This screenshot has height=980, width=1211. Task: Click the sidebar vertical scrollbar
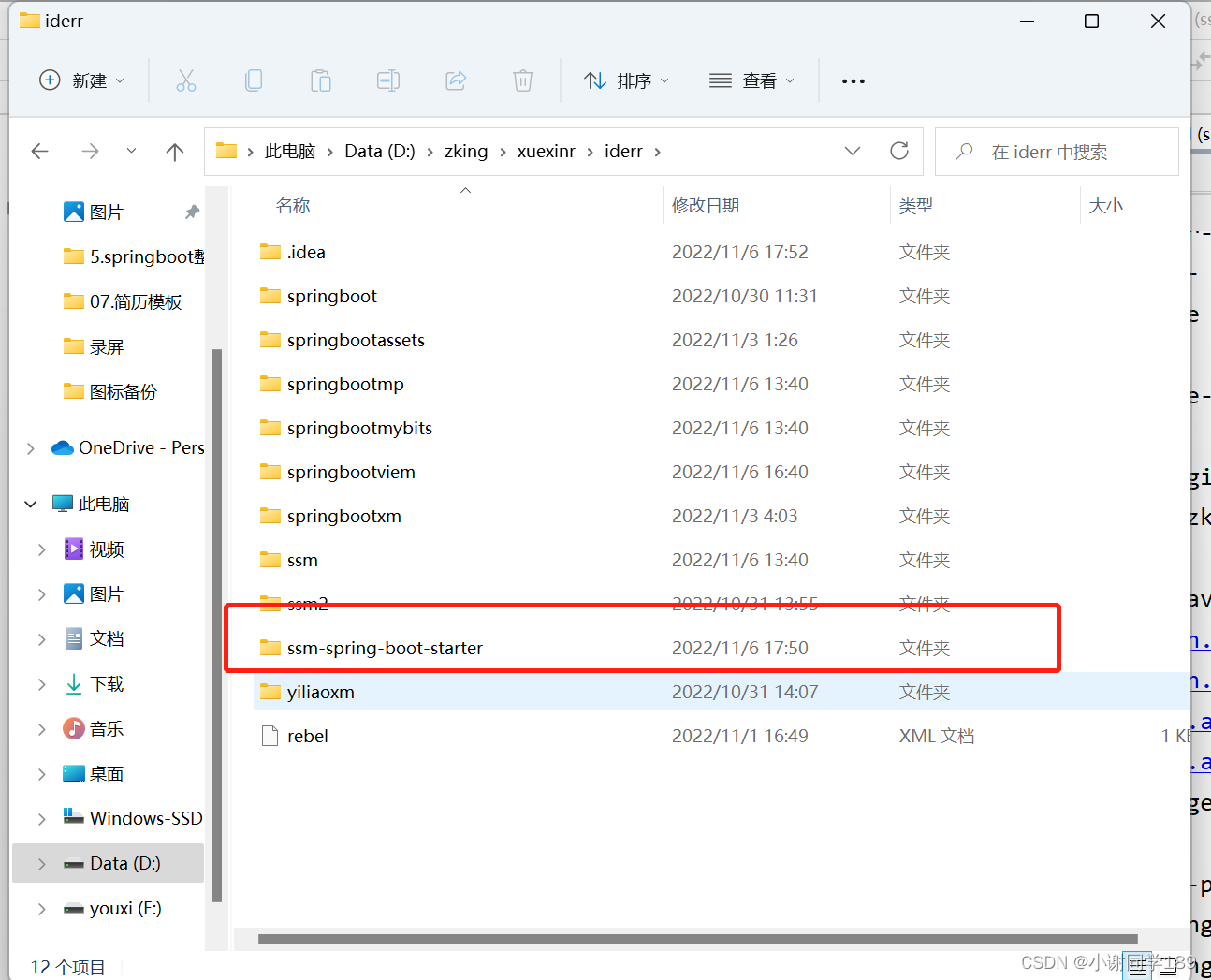coord(217,625)
